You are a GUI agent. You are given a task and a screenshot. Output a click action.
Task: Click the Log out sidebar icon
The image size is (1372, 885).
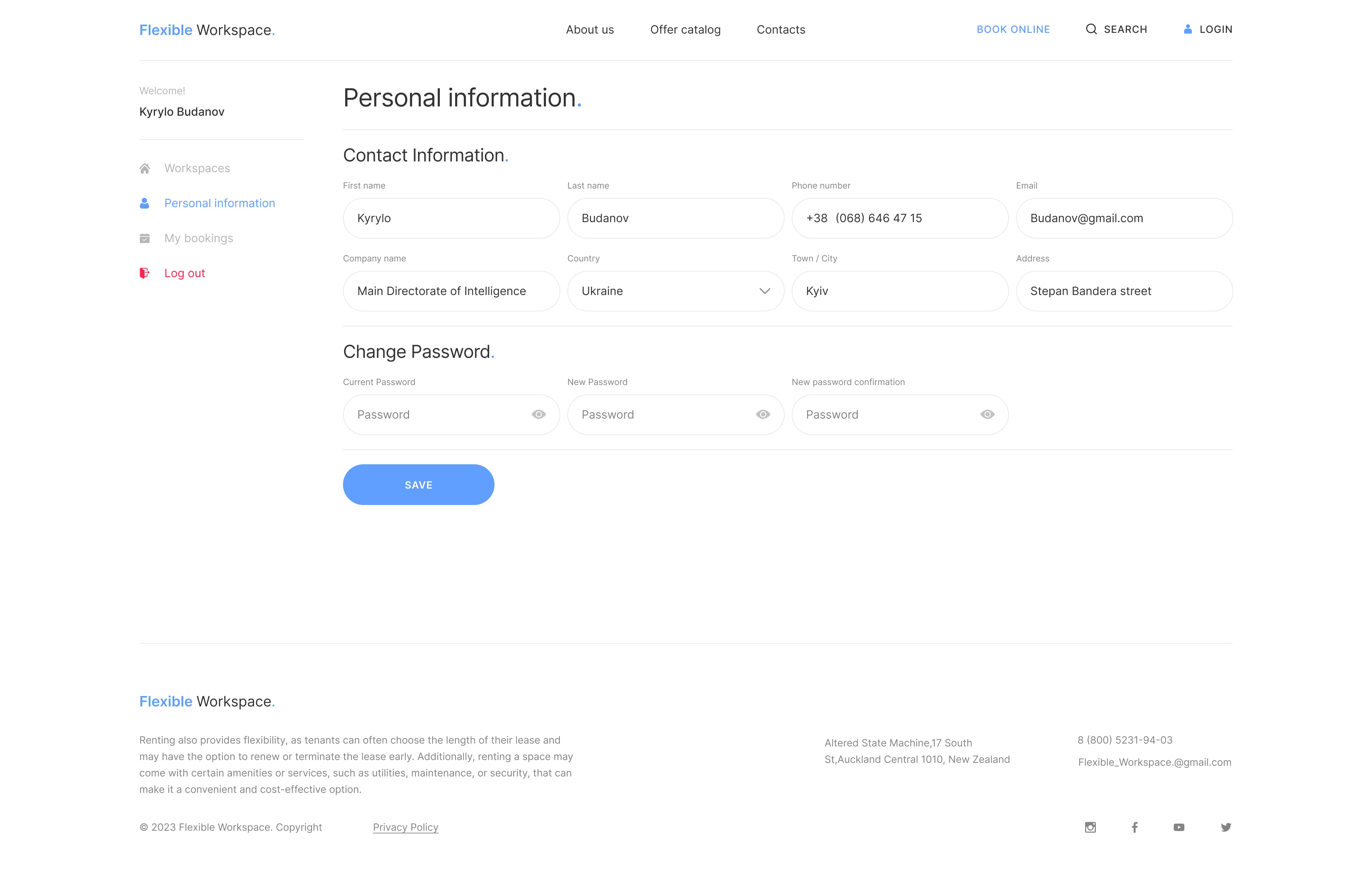pos(144,272)
